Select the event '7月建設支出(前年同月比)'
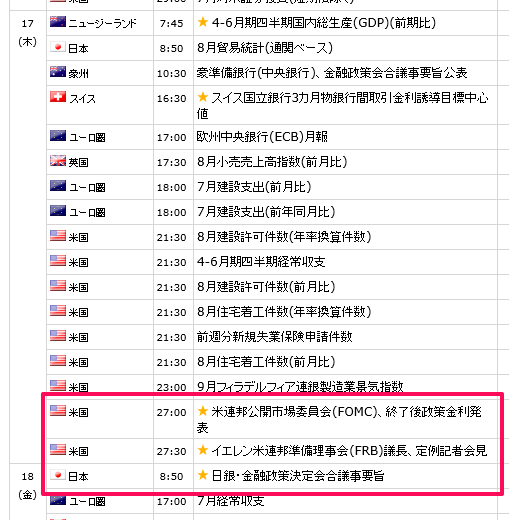This screenshot has height=520, width=509. tap(266, 212)
